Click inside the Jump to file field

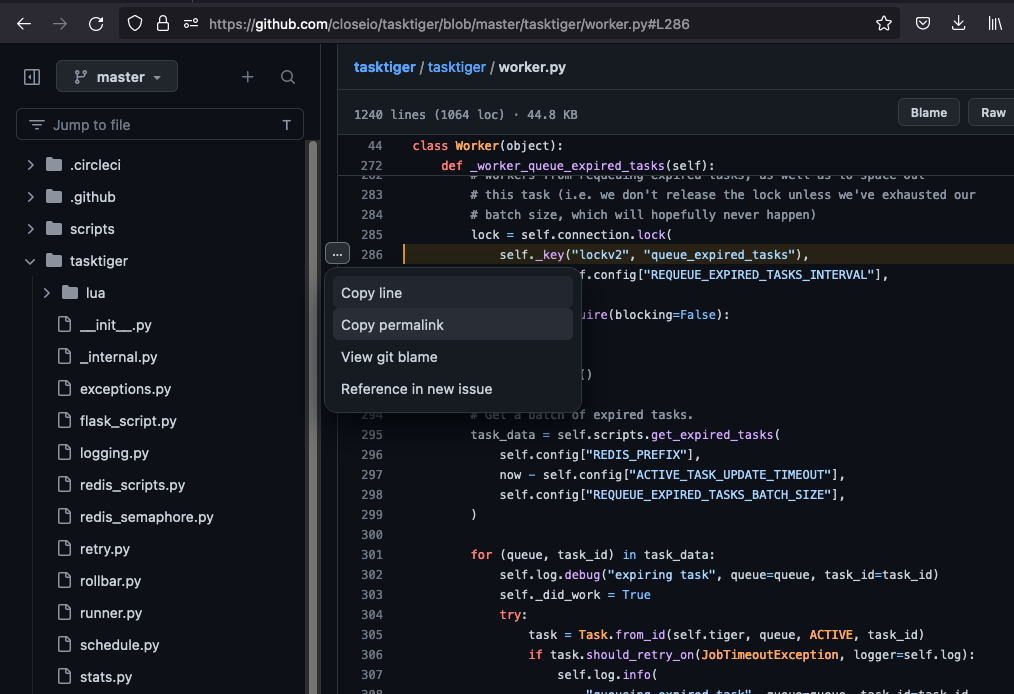click(x=160, y=124)
